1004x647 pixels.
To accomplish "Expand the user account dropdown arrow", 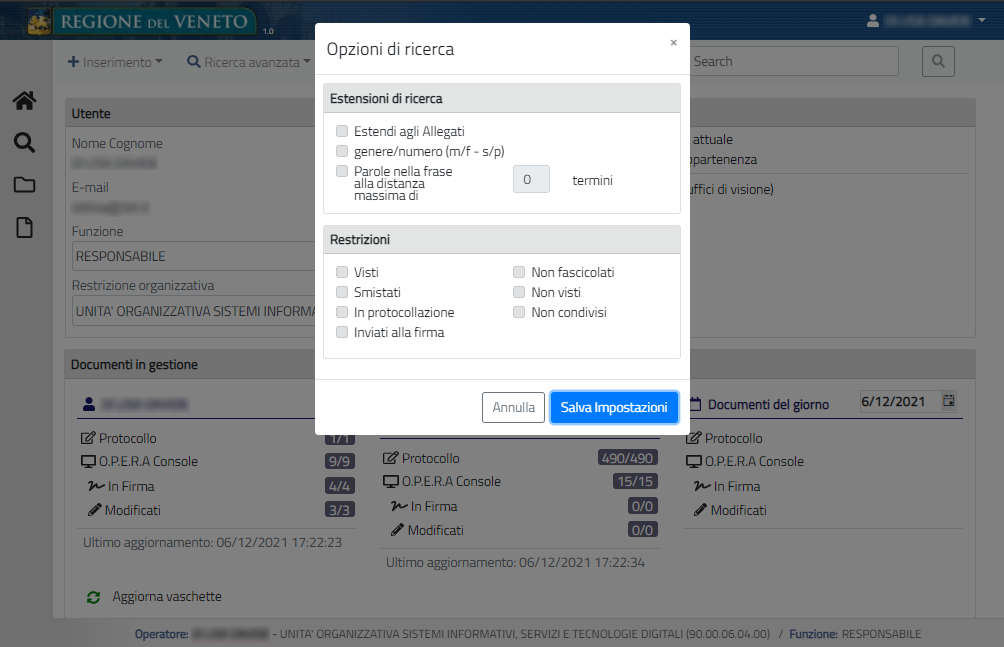I will pos(982,20).
